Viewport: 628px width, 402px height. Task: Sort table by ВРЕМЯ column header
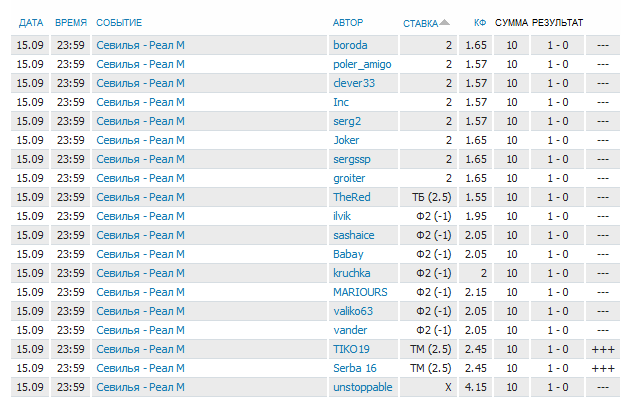(x=71, y=23)
